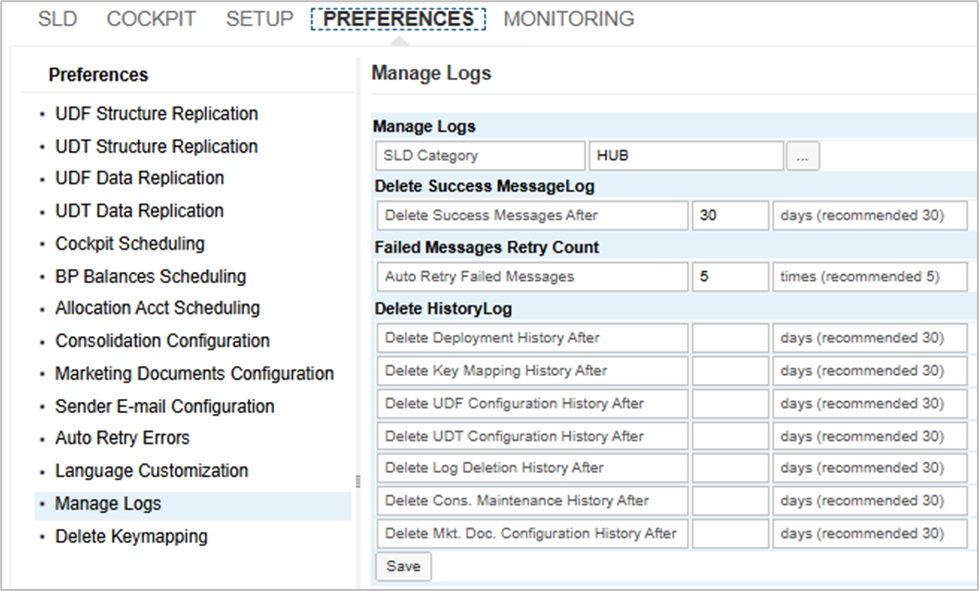Image resolution: width=979 pixels, height=591 pixels.
Task: Select the MONITORING tab
Action: 568,19
